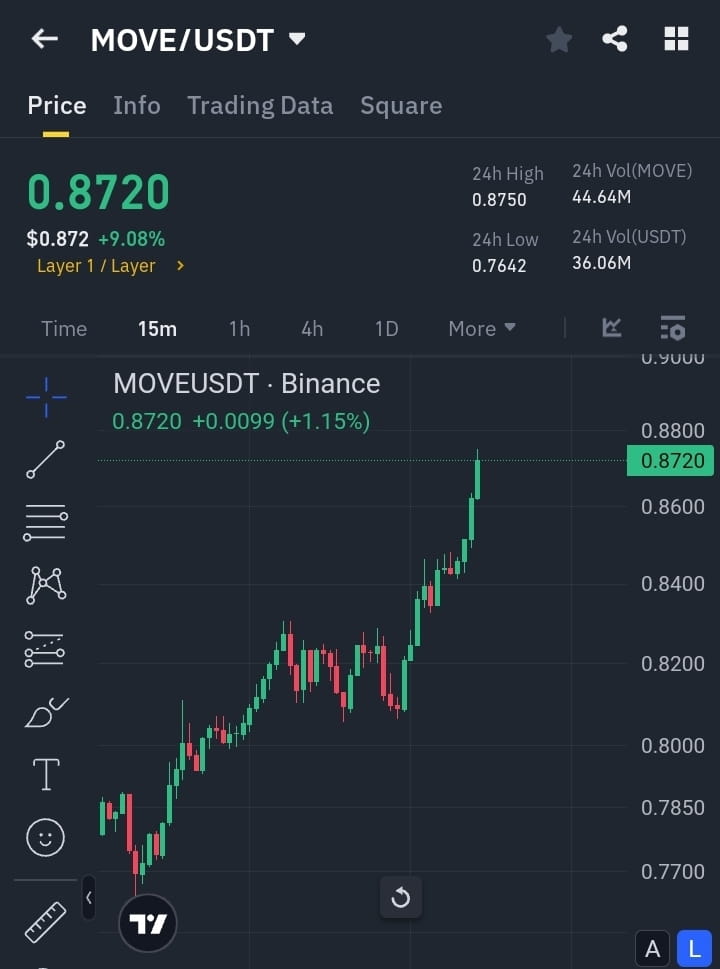Open the emoji sticker tool

(46, 837)
